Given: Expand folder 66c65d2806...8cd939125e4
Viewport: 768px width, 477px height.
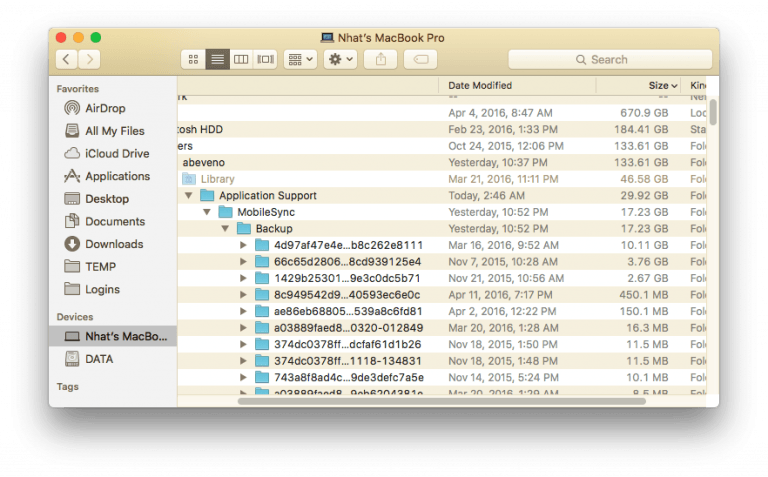Looking at the screenshot, I should coord(243,262).
